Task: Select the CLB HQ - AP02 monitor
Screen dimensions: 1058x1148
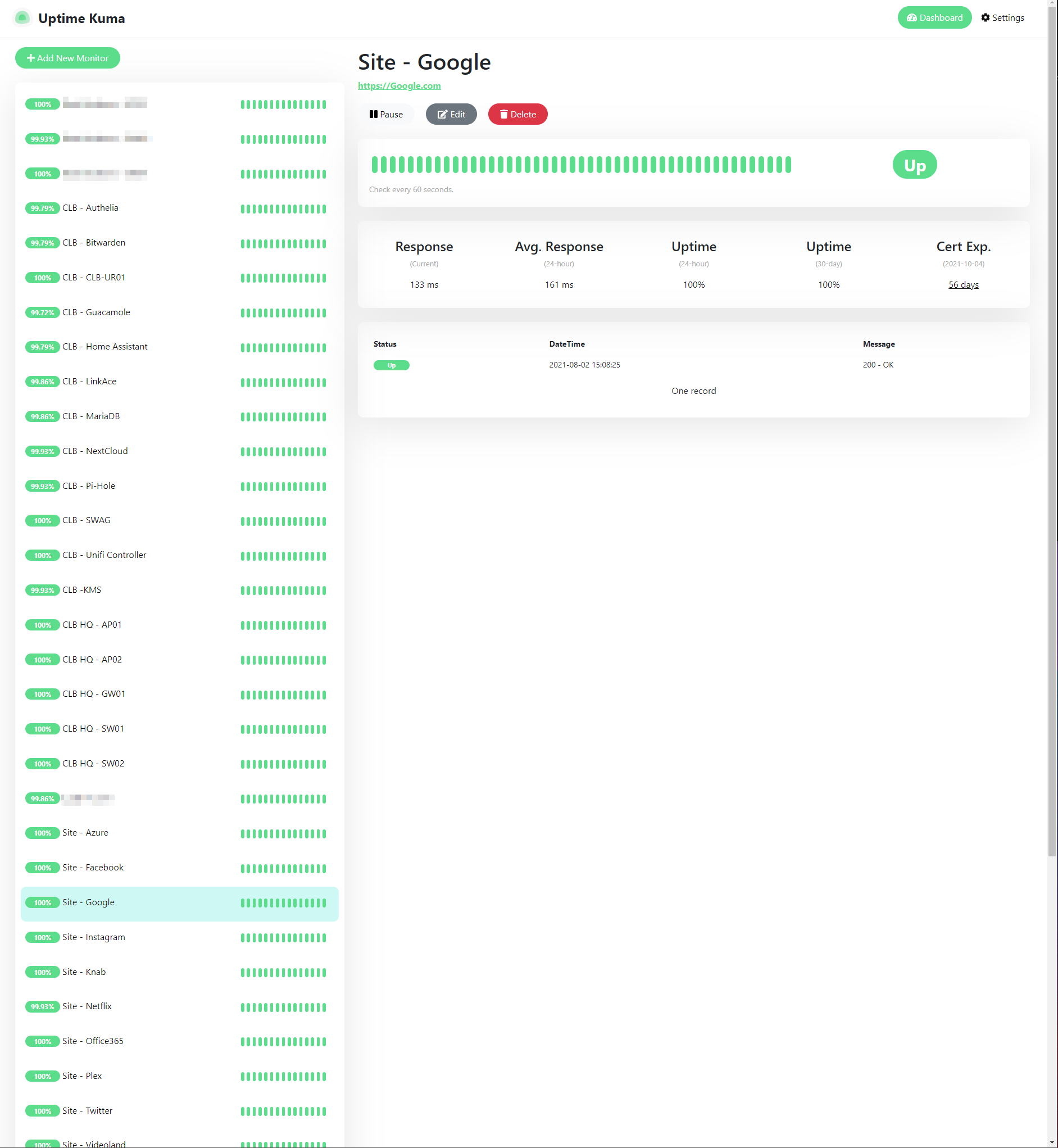Action: point(180,660)
